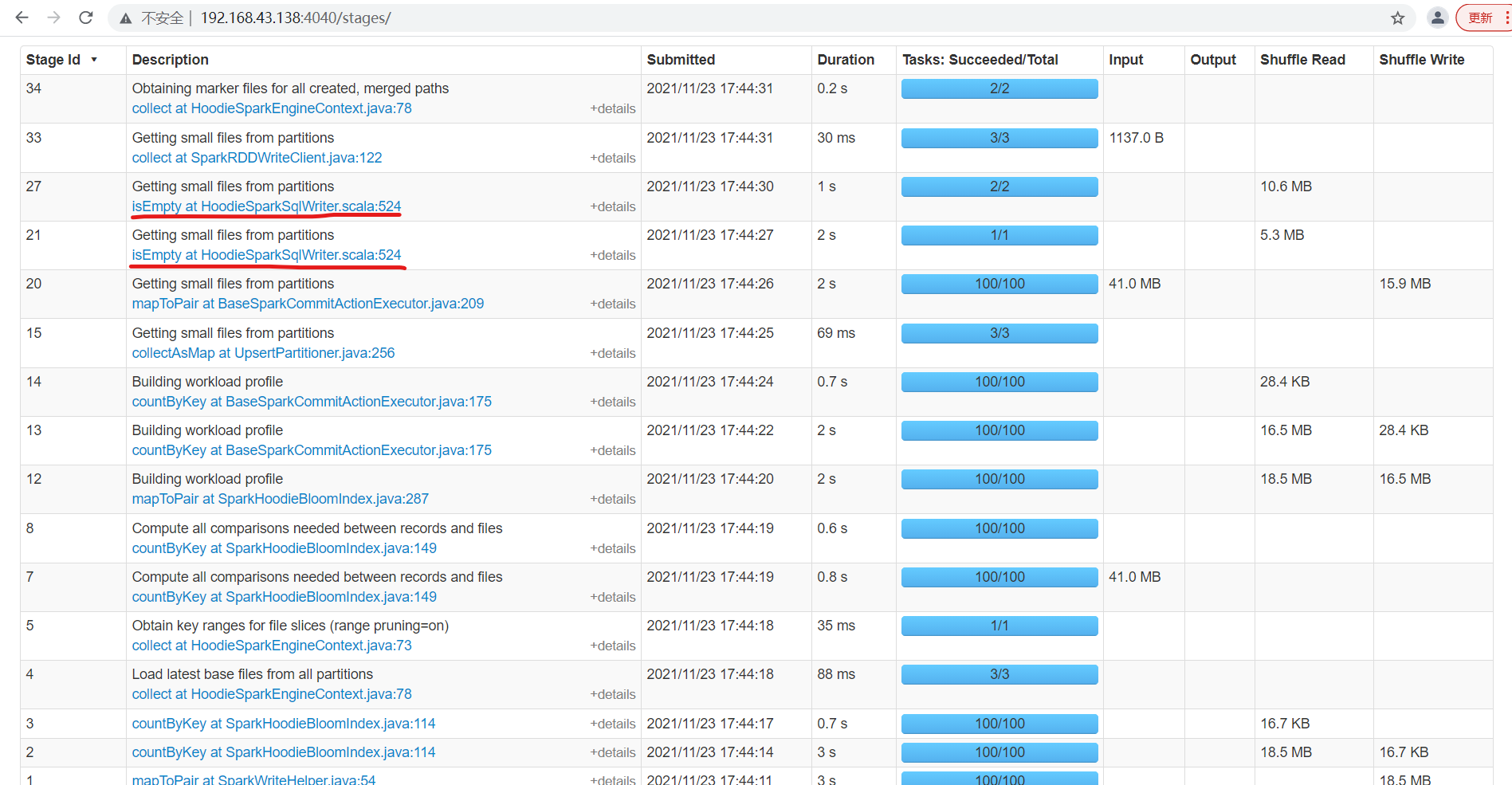This screenshot has width=1512, height=785.
Task: Select duration value 69 ms
Action: point(836,333)
